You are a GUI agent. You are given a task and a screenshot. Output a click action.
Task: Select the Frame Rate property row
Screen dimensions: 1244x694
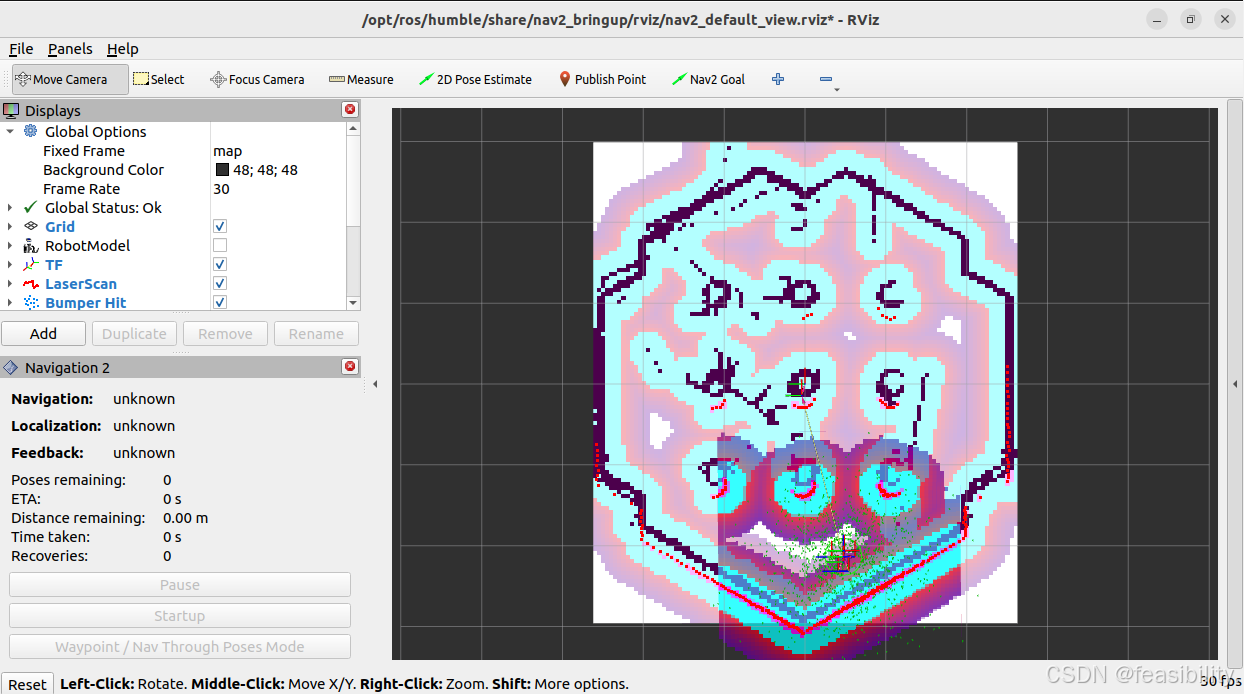pos(175,188)
